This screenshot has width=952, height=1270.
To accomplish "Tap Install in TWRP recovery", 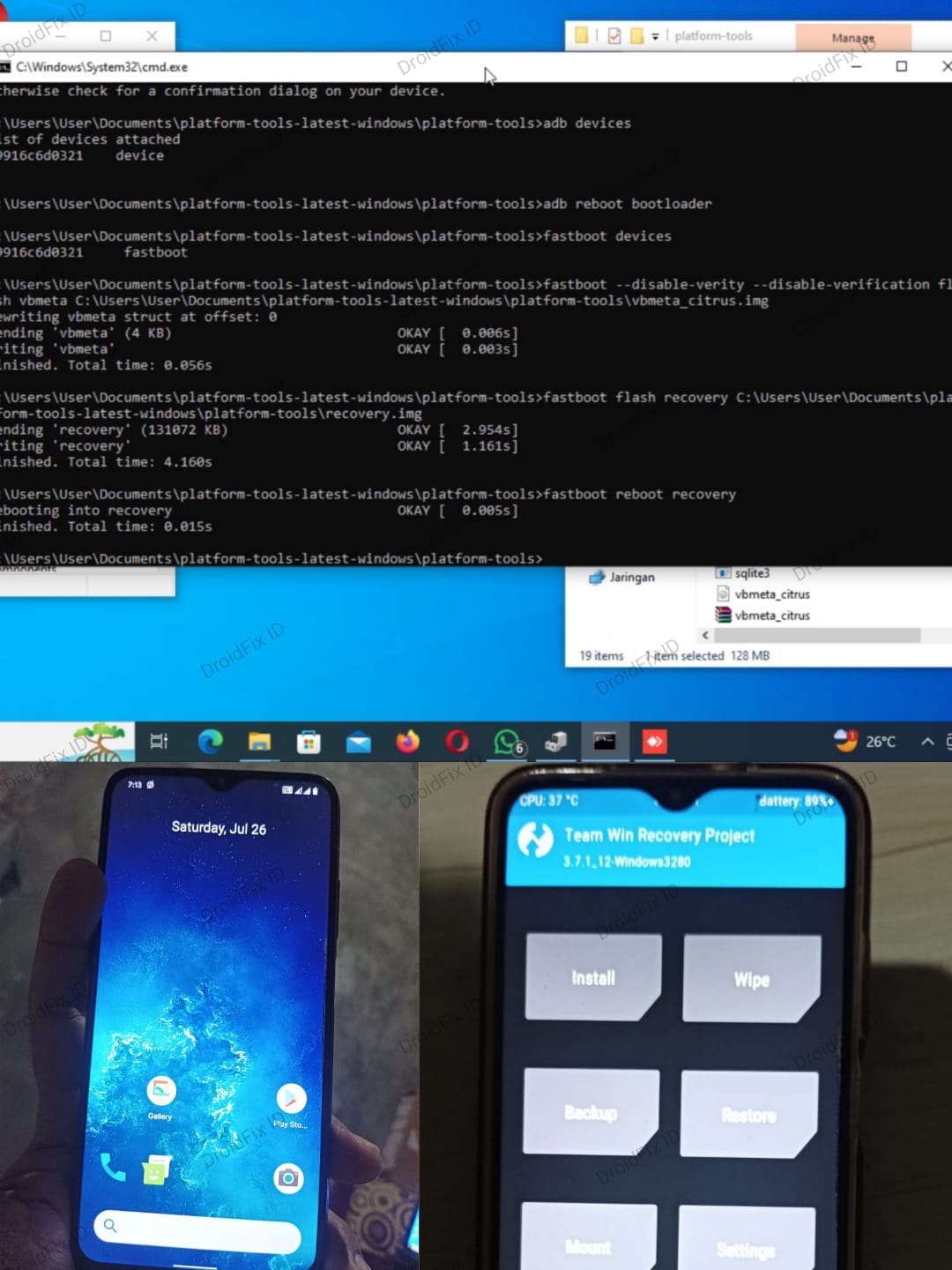I will coord(593,977).
